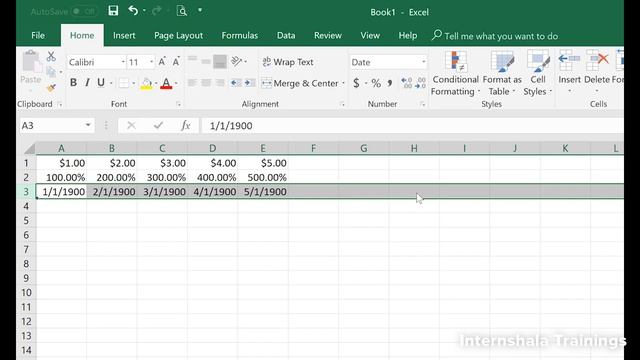The width and height of the screenshot is (640, 360).
Task: Open Conditional Formatting menu
Action: tap(456, 73)
